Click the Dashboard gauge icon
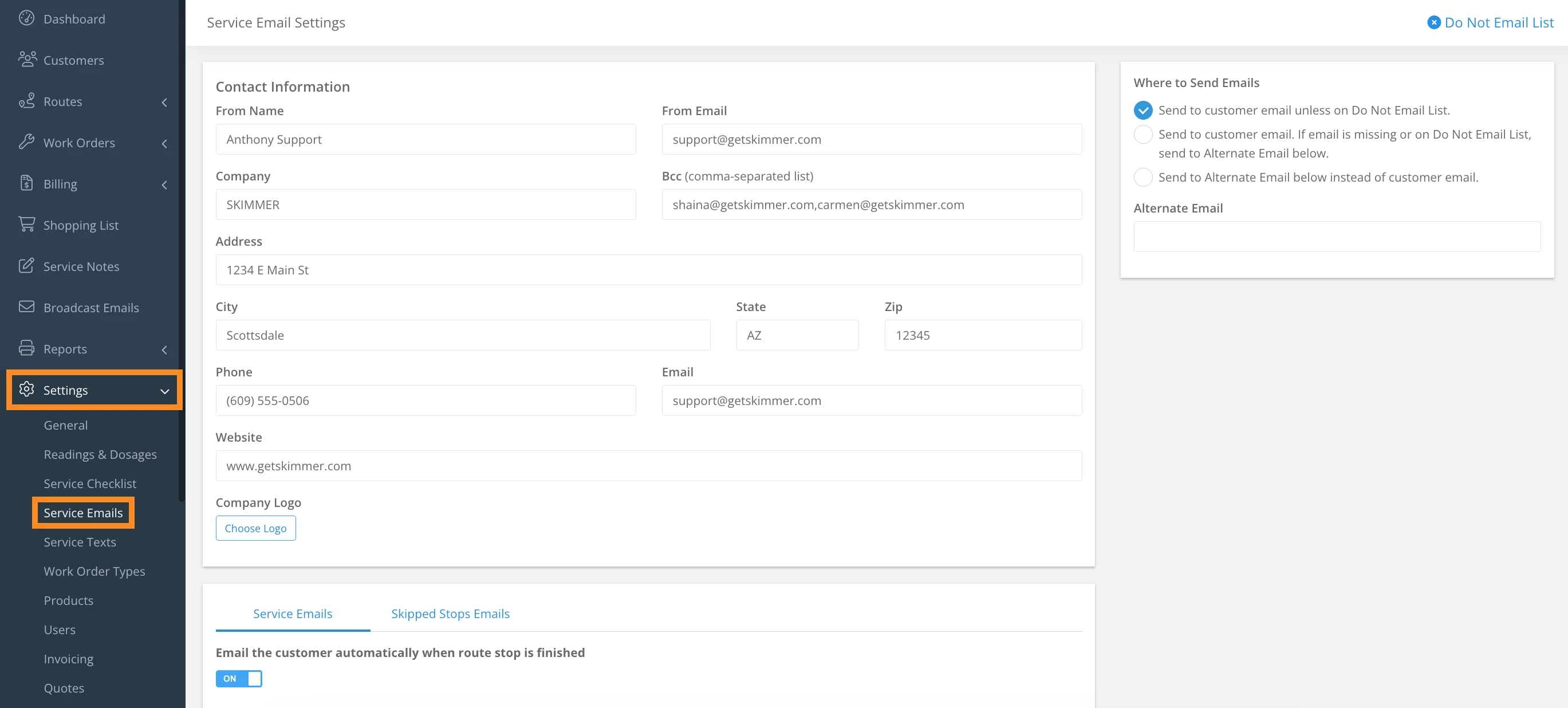This screenshot has height=708, width=1568. (26, 18)
